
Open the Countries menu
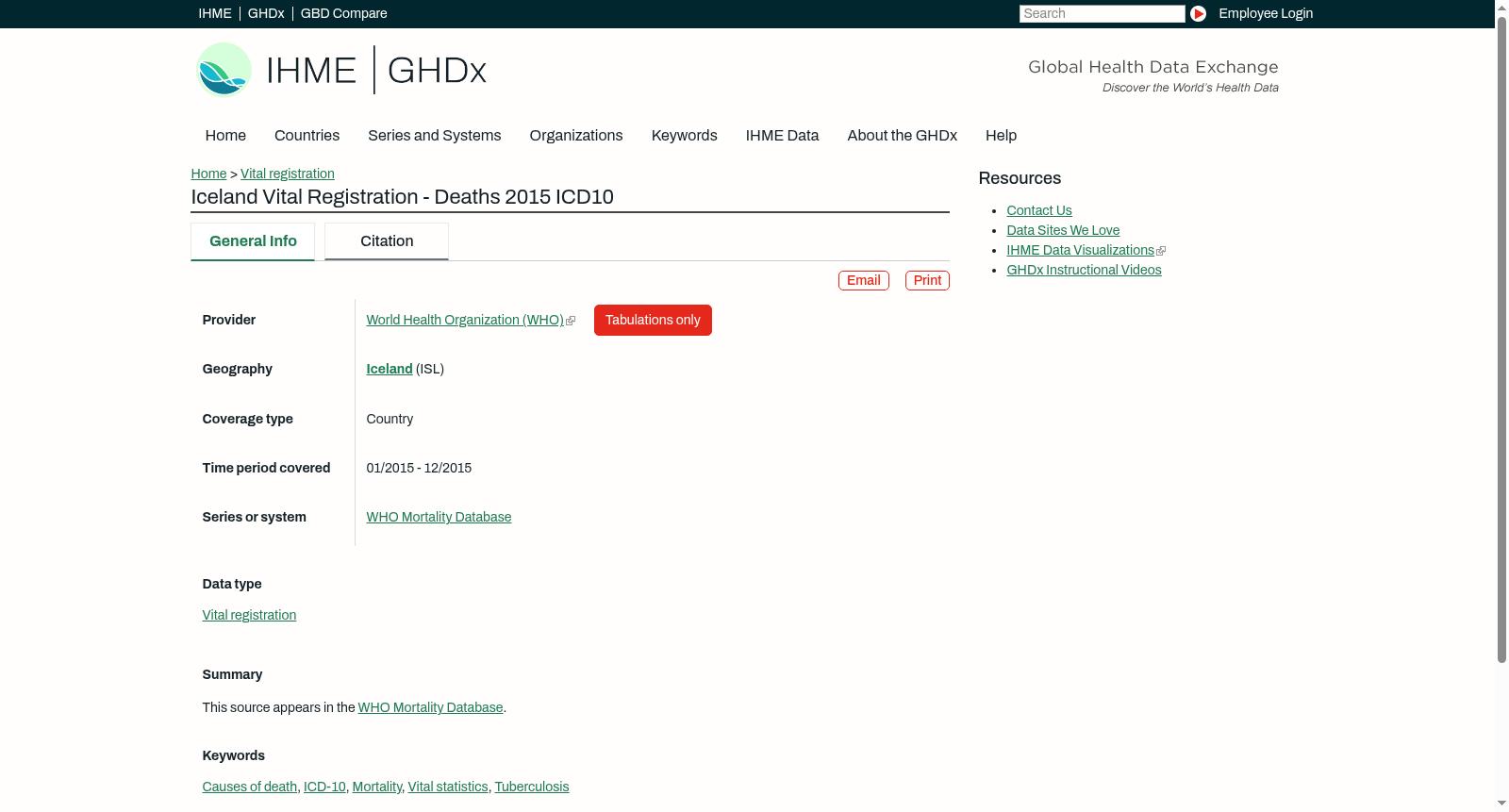(x=307, y=136)
